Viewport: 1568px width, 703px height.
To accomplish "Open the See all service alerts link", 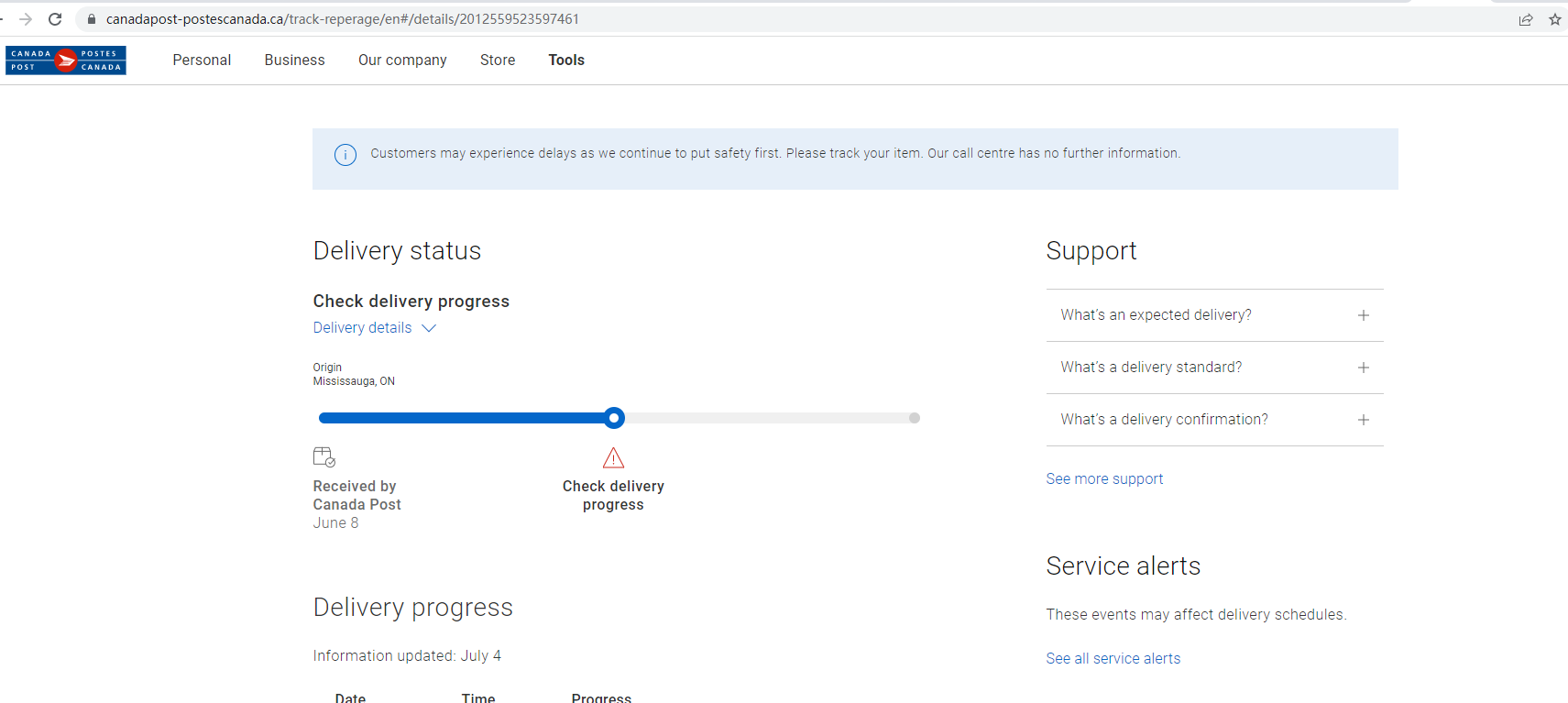I will click(1113, 659).
